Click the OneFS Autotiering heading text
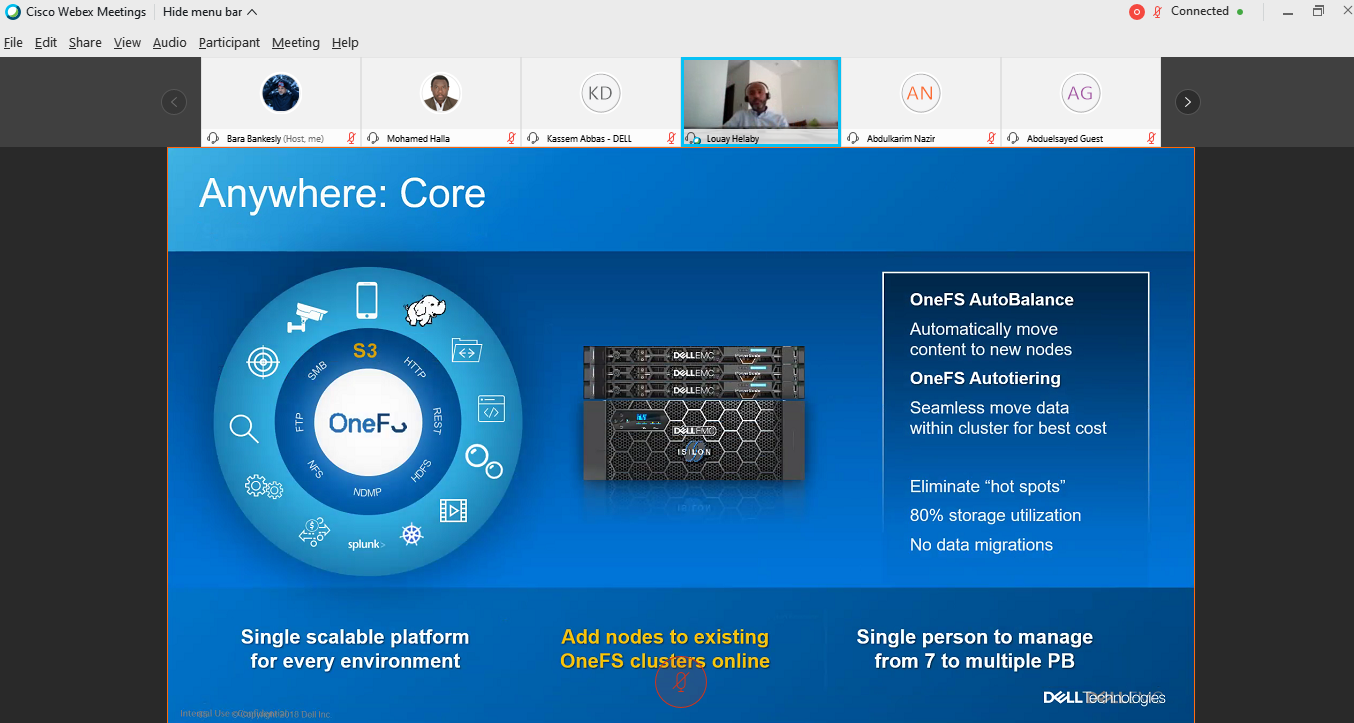This screenshot has width=1354, height=723. pyautogui.click(x=985, y=378)
